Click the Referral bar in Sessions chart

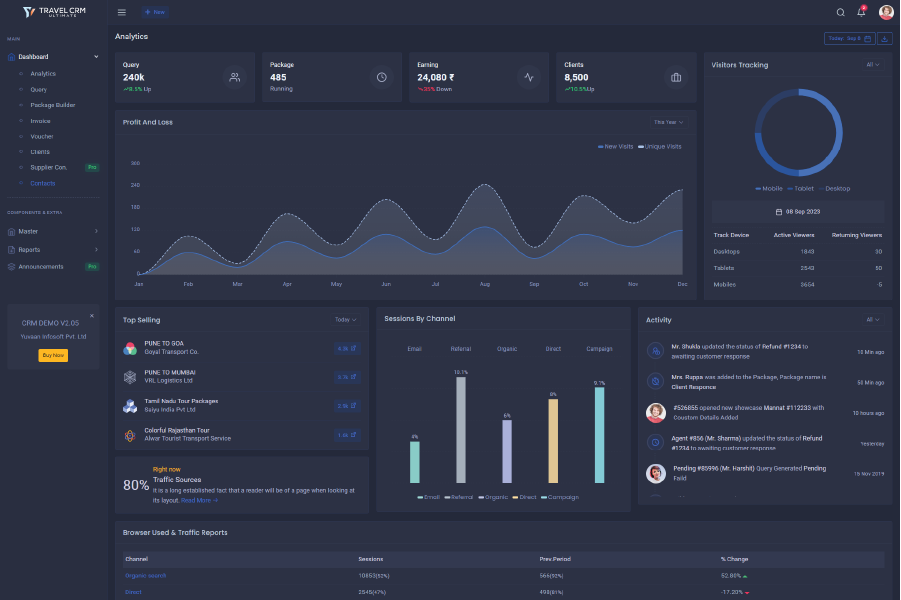(x=460, y=430)
